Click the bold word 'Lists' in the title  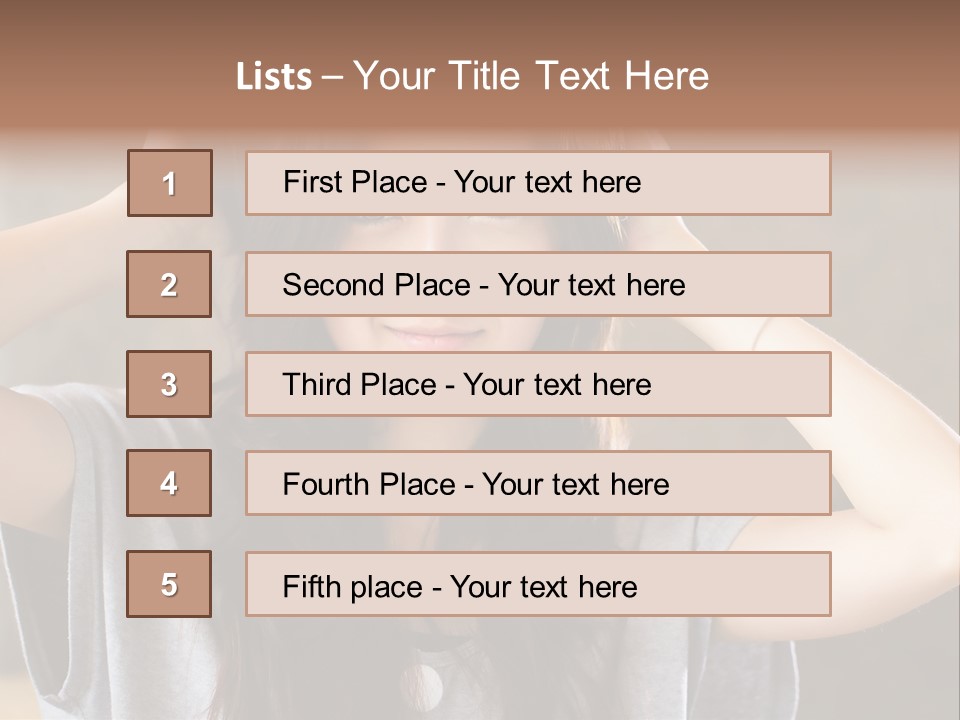pyautogui.click(x=273, y=77)
